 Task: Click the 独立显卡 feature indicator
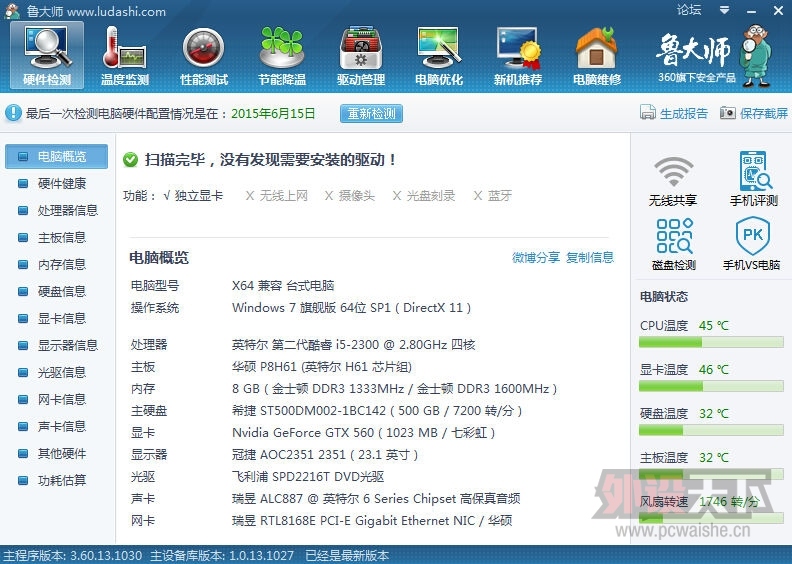coord(193,195)
